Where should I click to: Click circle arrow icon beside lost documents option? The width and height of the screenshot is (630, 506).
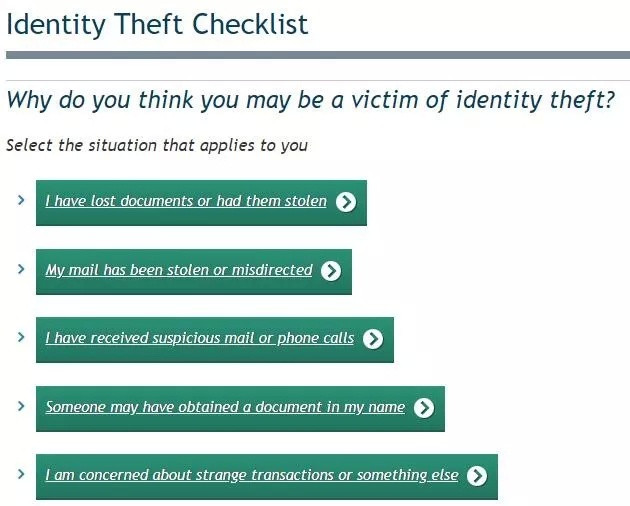[346, 202]
